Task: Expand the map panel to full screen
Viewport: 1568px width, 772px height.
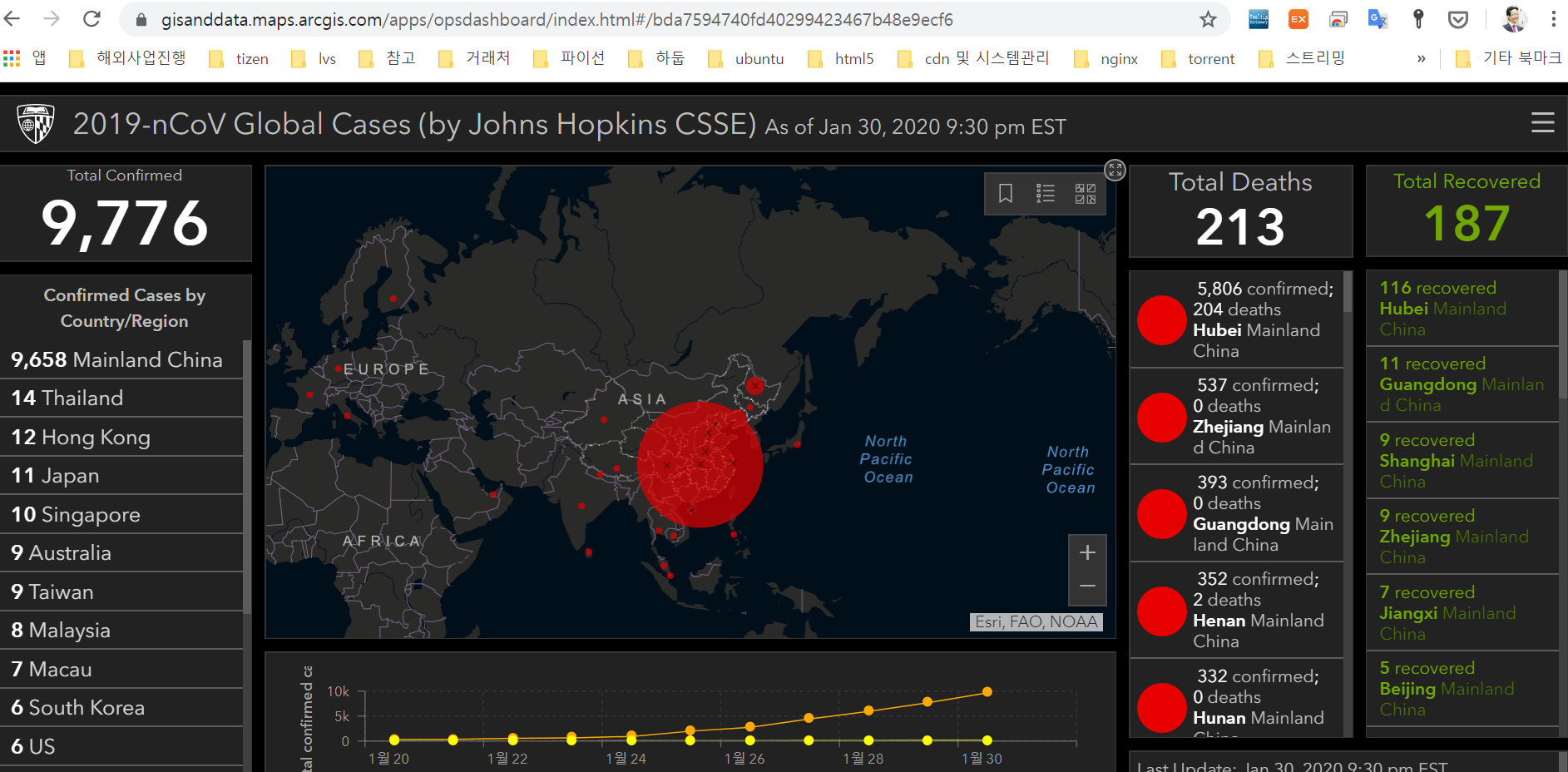Action: point(1115,170)
